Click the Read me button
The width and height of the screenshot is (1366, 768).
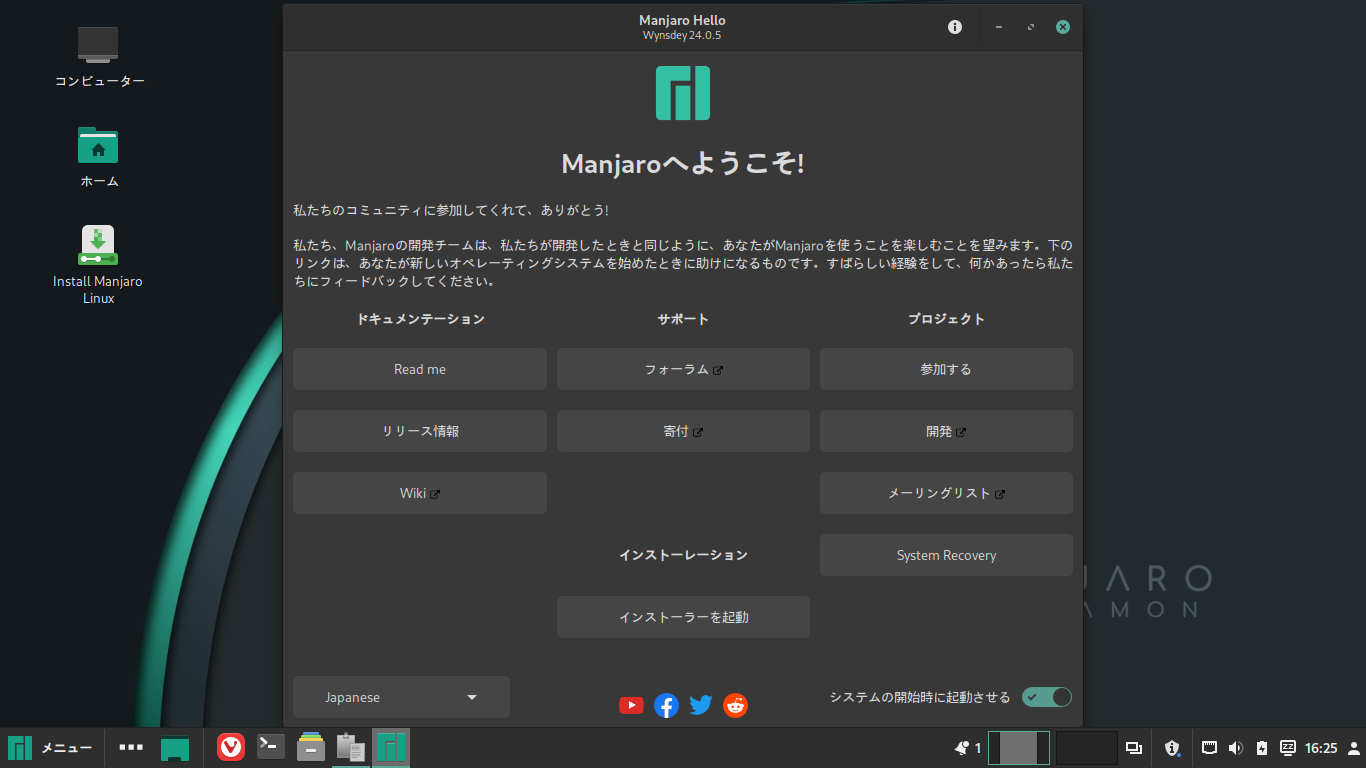coord(420,369)
